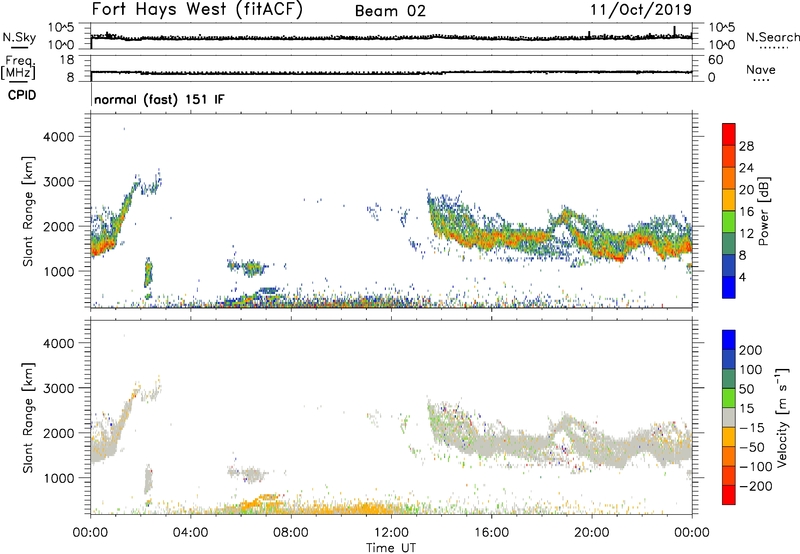Pick the red bottom segment of Velocity colorbar
800x554 pixels.
click(729, 495)
